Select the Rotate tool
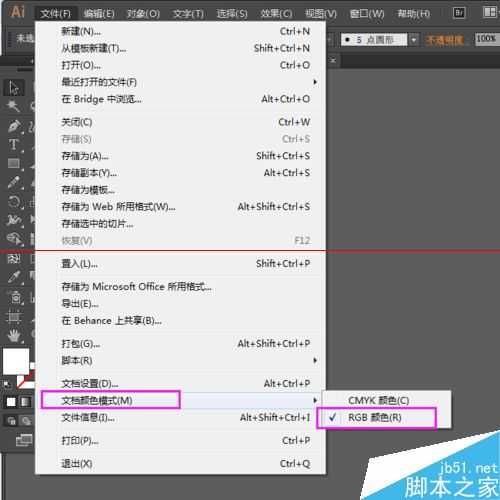500x500 pixels. point(13,201)
